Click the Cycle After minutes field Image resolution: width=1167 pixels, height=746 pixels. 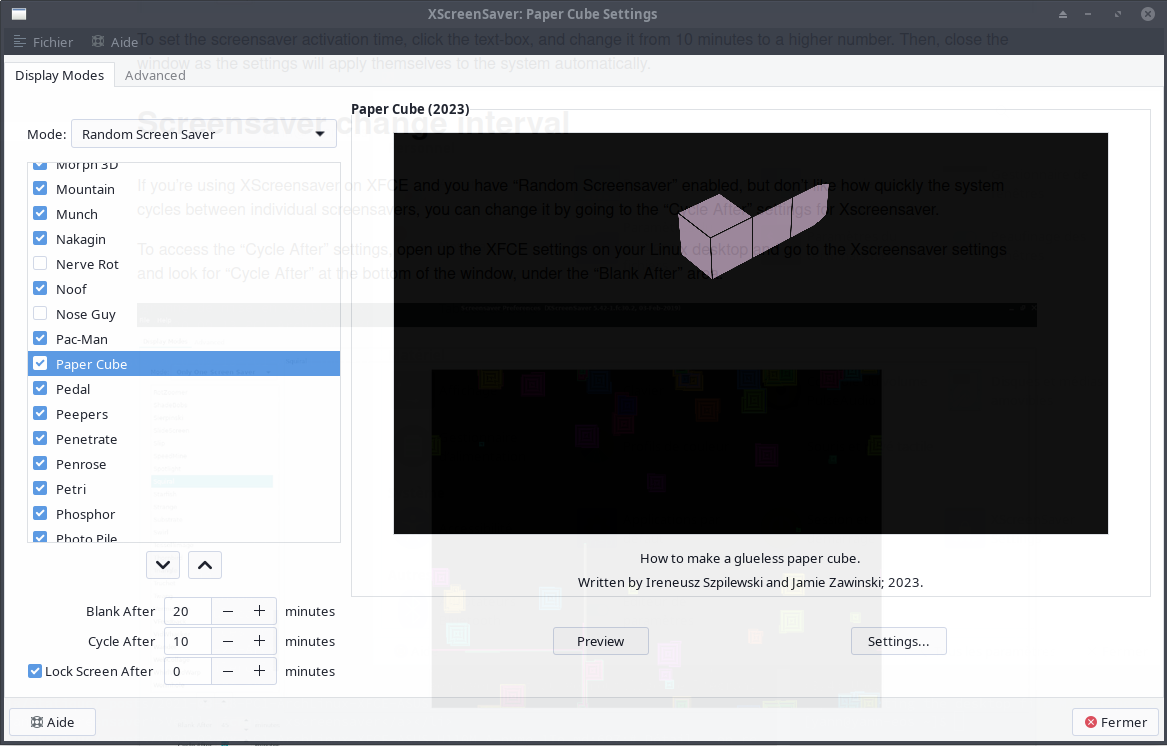point(187,641)
